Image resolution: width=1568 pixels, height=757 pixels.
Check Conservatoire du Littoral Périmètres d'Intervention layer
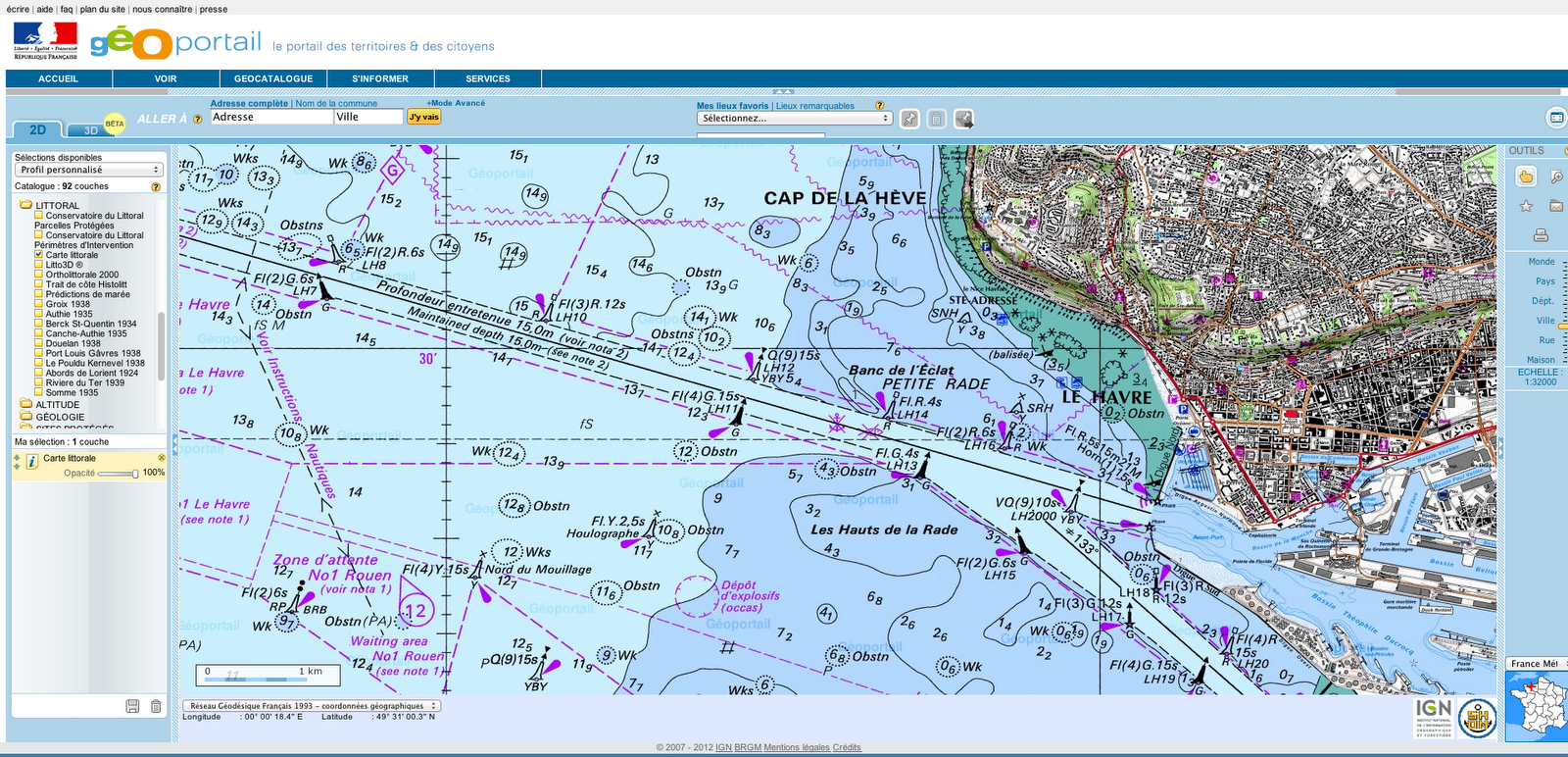coord(39,235)
